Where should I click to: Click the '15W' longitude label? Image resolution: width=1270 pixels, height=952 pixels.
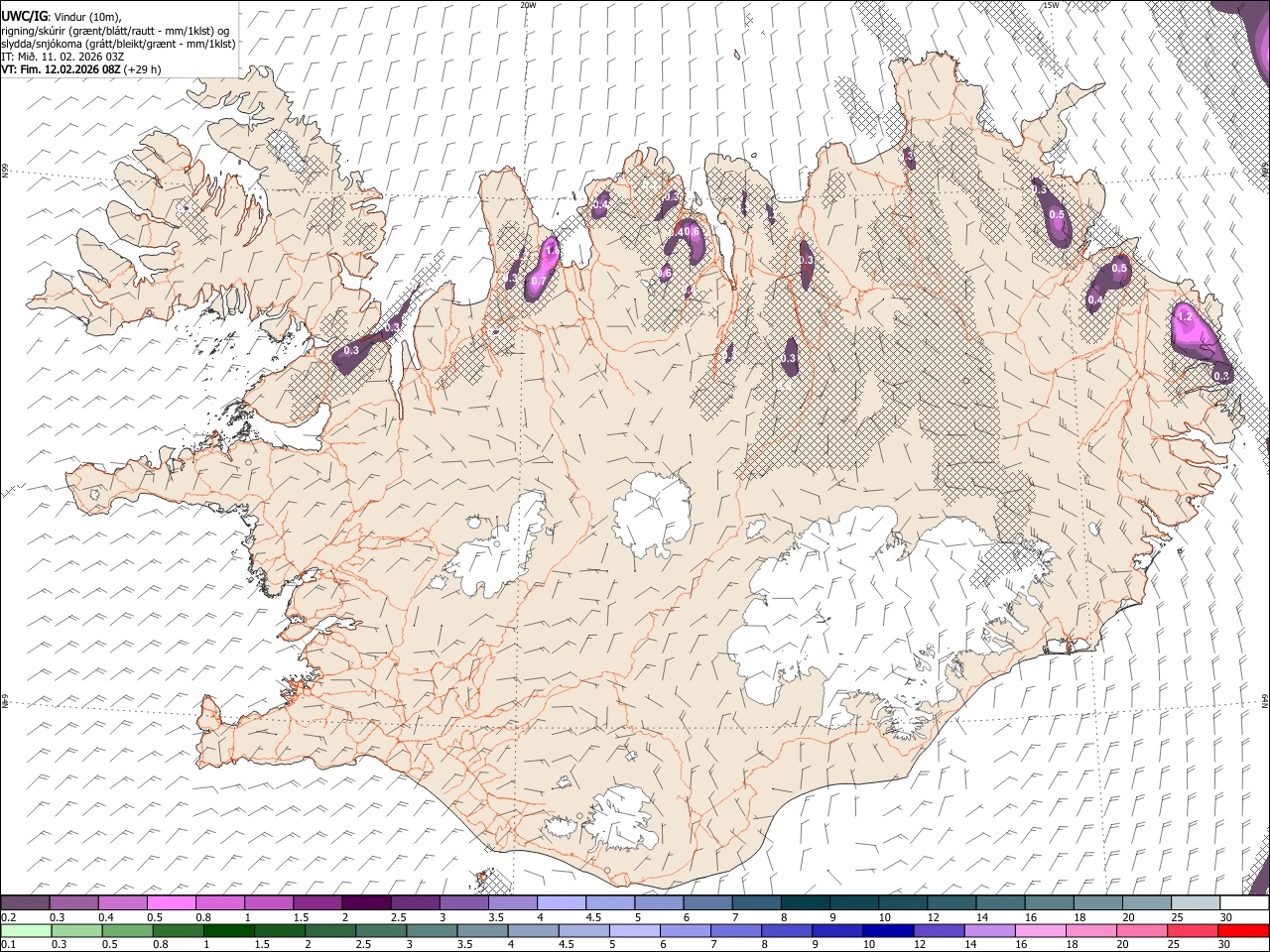point(1050,5)
